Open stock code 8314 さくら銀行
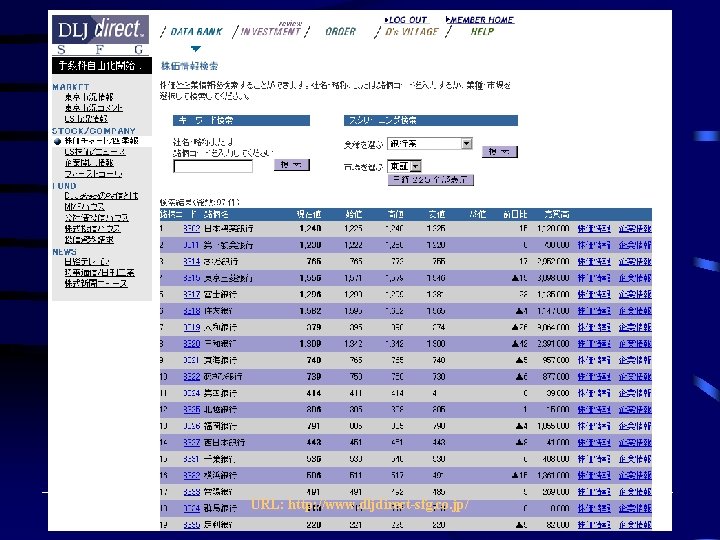Screen dimensions: 720x540 pos(191,261)
